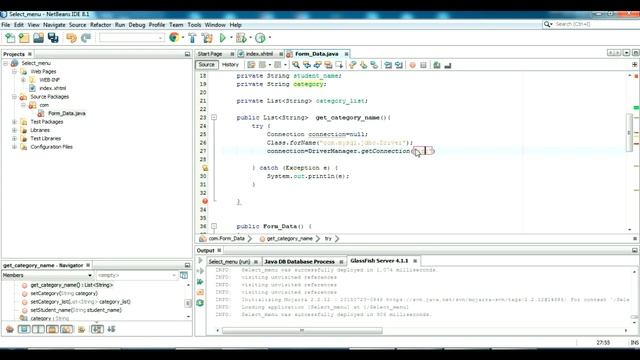Expand the Configuration Files tree node
The image size is (640, 360).
coord(14,147)
